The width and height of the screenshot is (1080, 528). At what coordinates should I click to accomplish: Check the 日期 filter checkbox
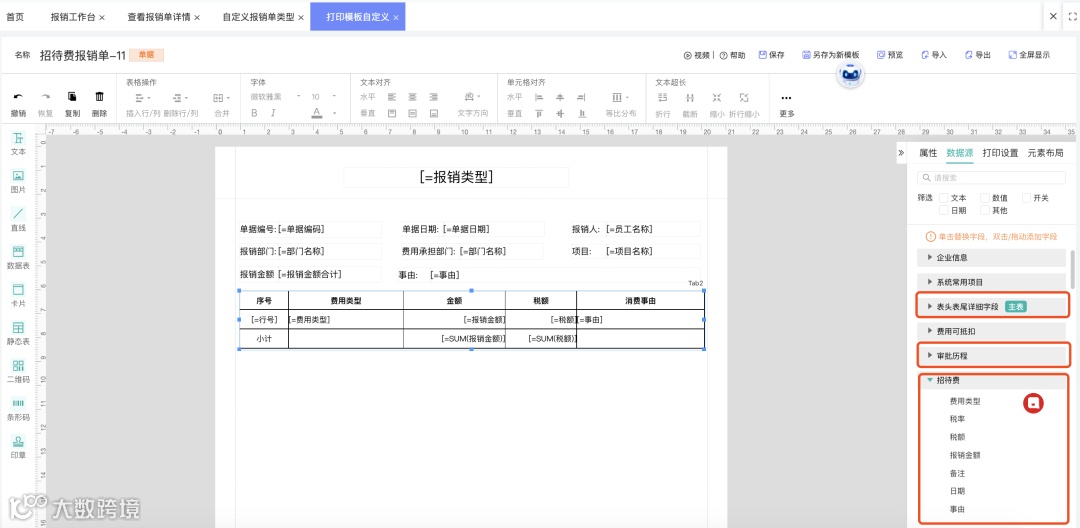point(944,210)
